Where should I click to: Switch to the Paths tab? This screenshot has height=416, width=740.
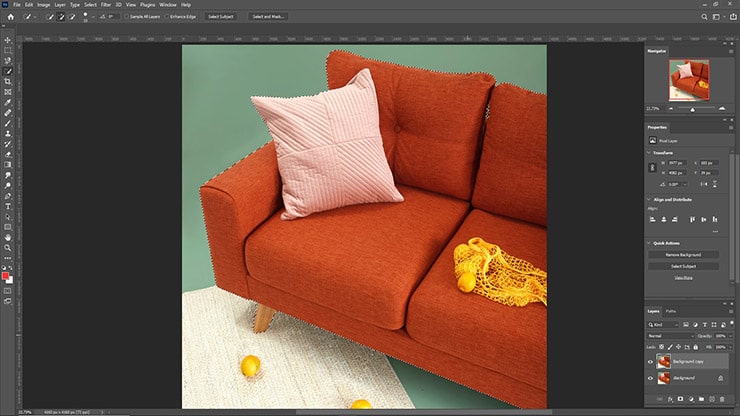point(672,311)
